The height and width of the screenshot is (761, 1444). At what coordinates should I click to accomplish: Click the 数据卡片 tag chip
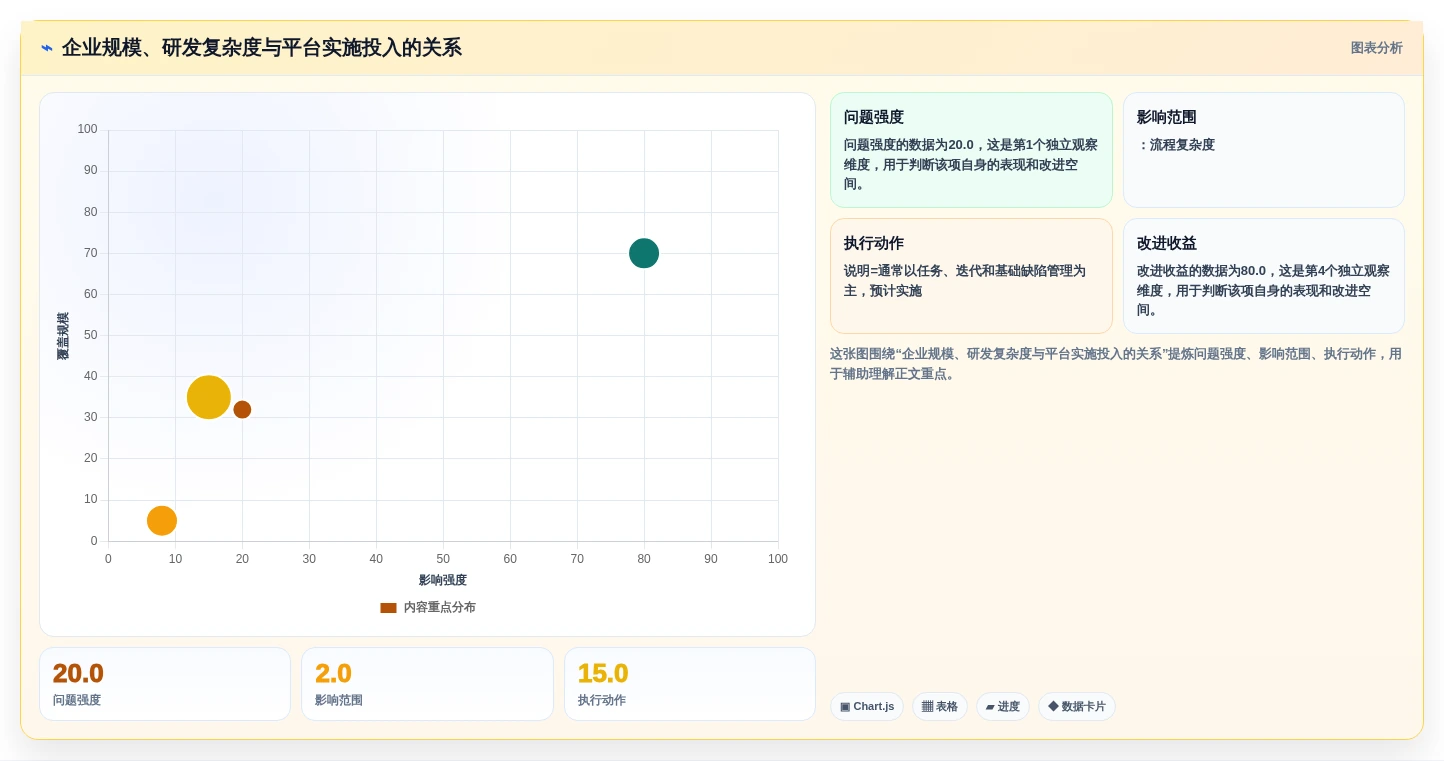pyautogui.click(x=1077, y=707)
